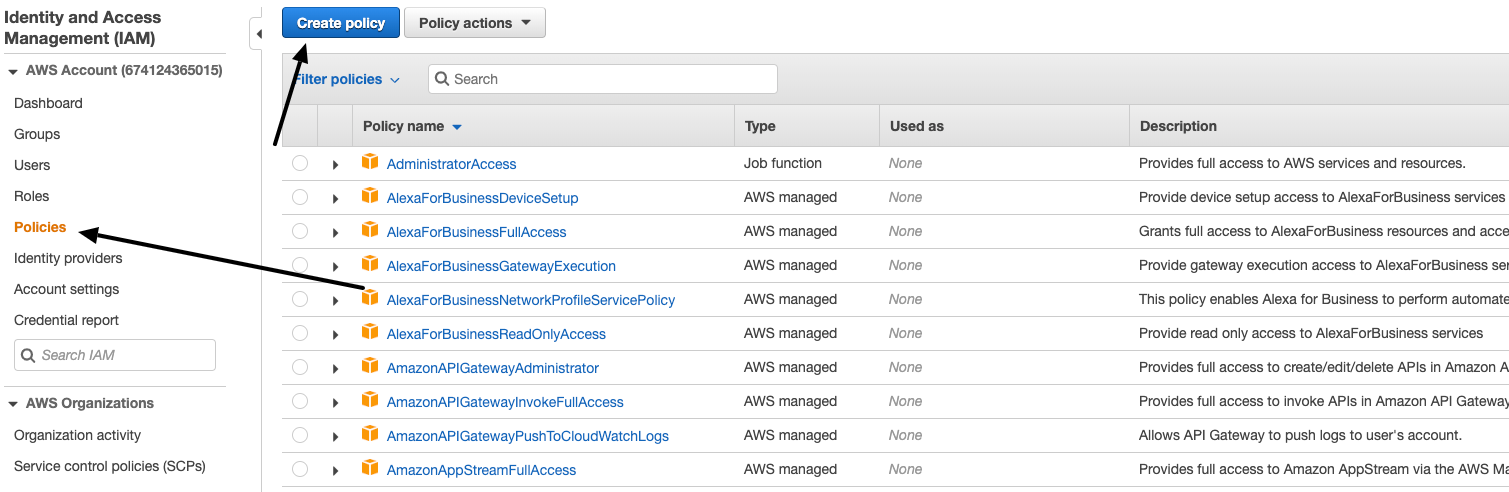Expand the AlexaForBusinessReadOnlyAccess row details
Image resolution: width=1509 pixels, height=492 pixels.
click(335, 335)
